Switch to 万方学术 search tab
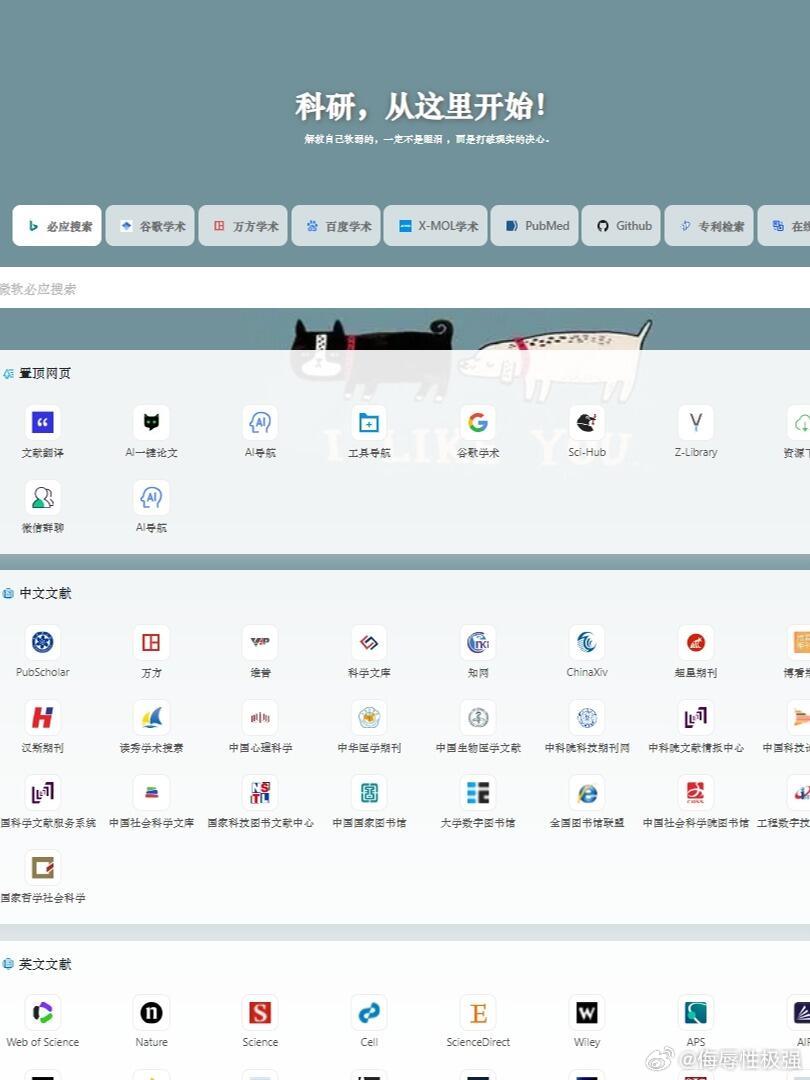The height and width of the screenshot is (1080, 810). coord(243,225)
